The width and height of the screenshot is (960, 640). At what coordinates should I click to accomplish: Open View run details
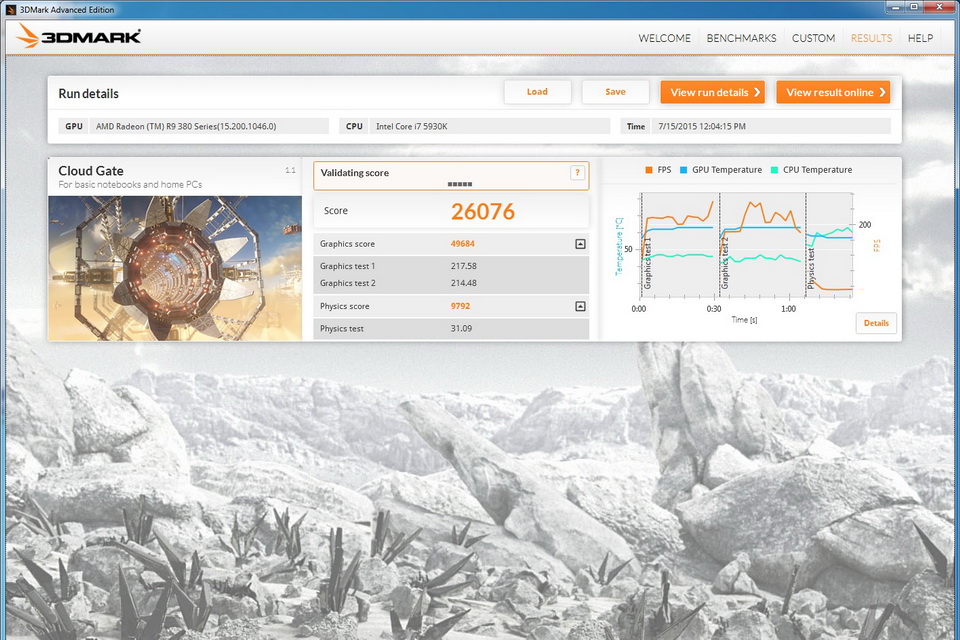coord(713,92)
